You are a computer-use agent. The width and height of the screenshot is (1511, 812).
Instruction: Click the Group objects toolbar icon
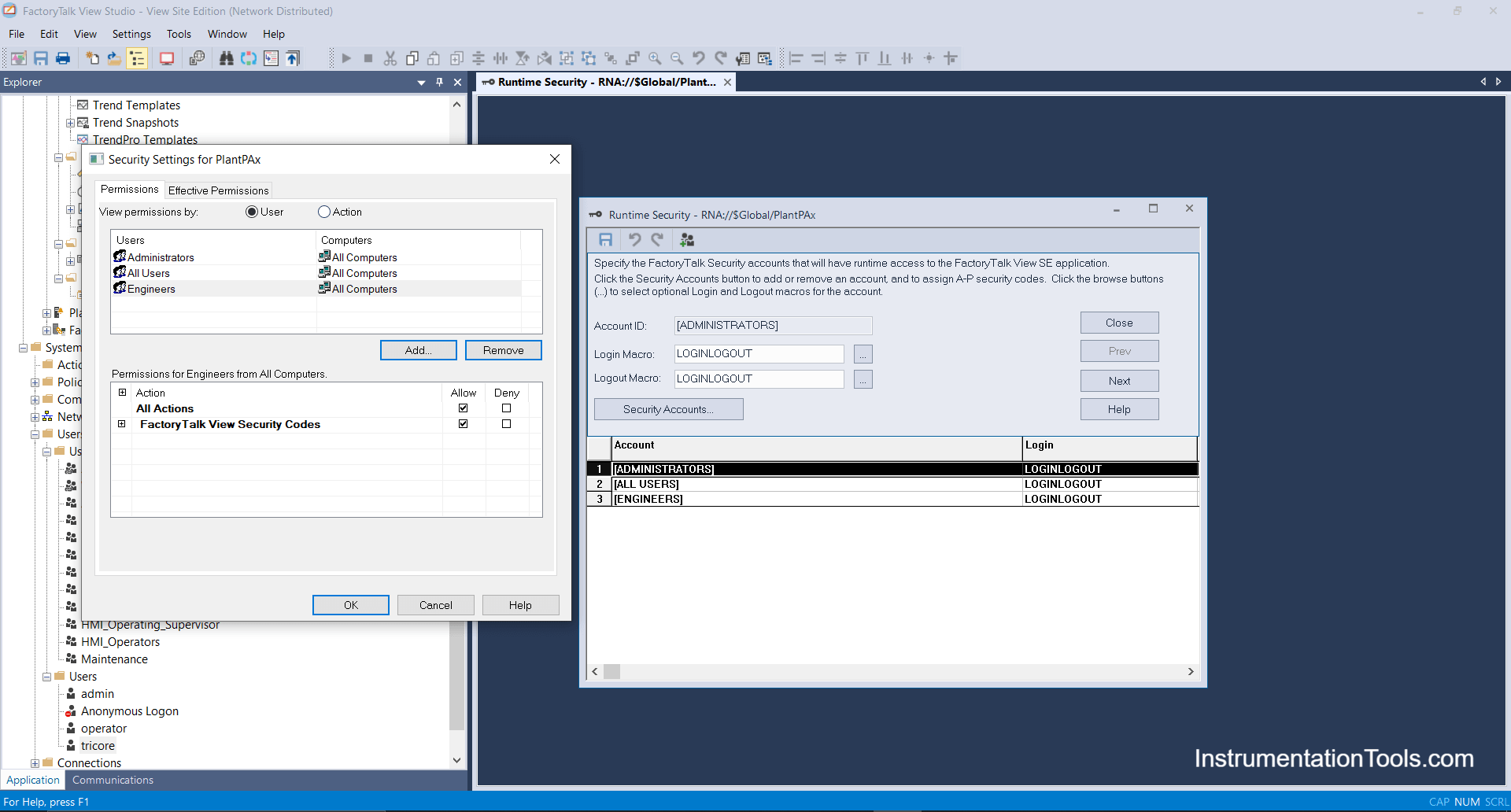(567, 58)
